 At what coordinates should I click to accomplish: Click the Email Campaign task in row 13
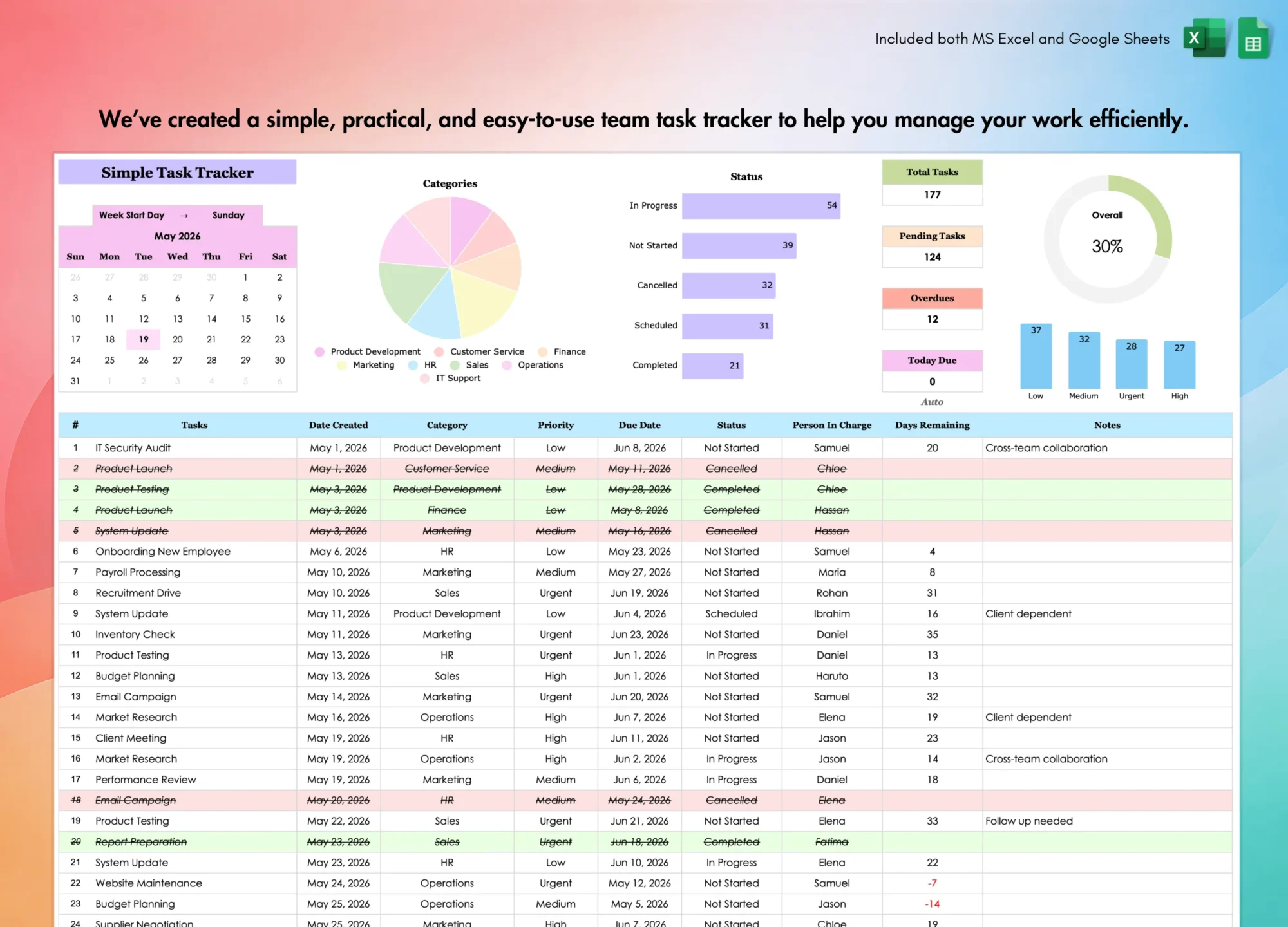tap(194, 697)
